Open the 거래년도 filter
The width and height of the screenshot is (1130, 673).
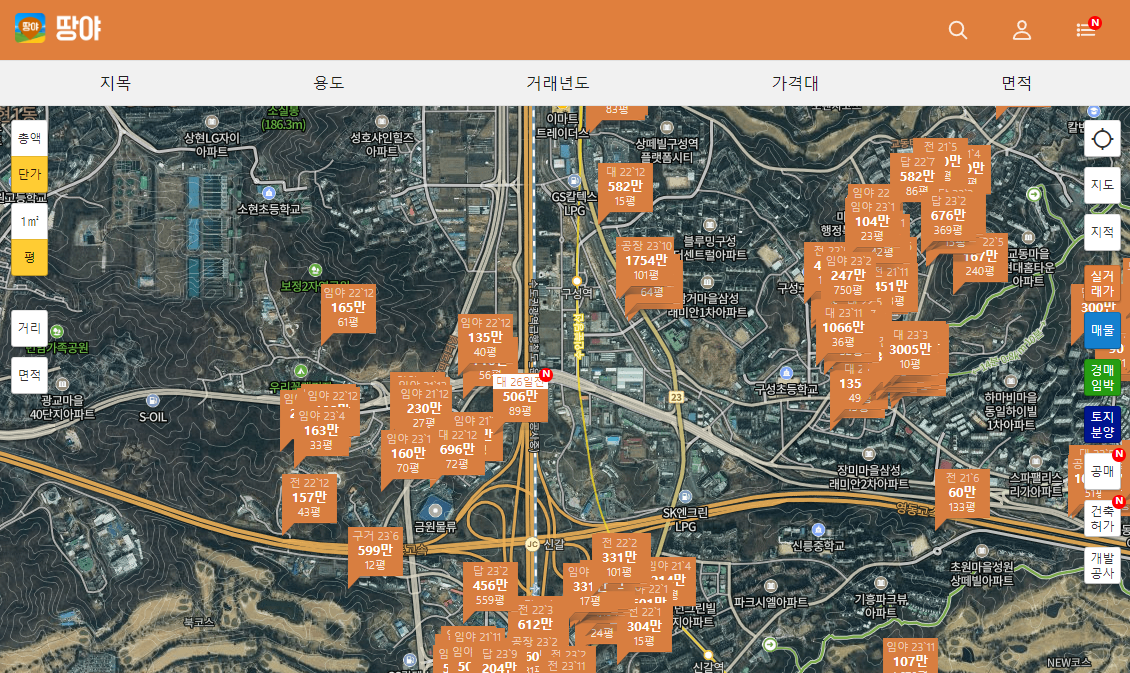[558, 83]
